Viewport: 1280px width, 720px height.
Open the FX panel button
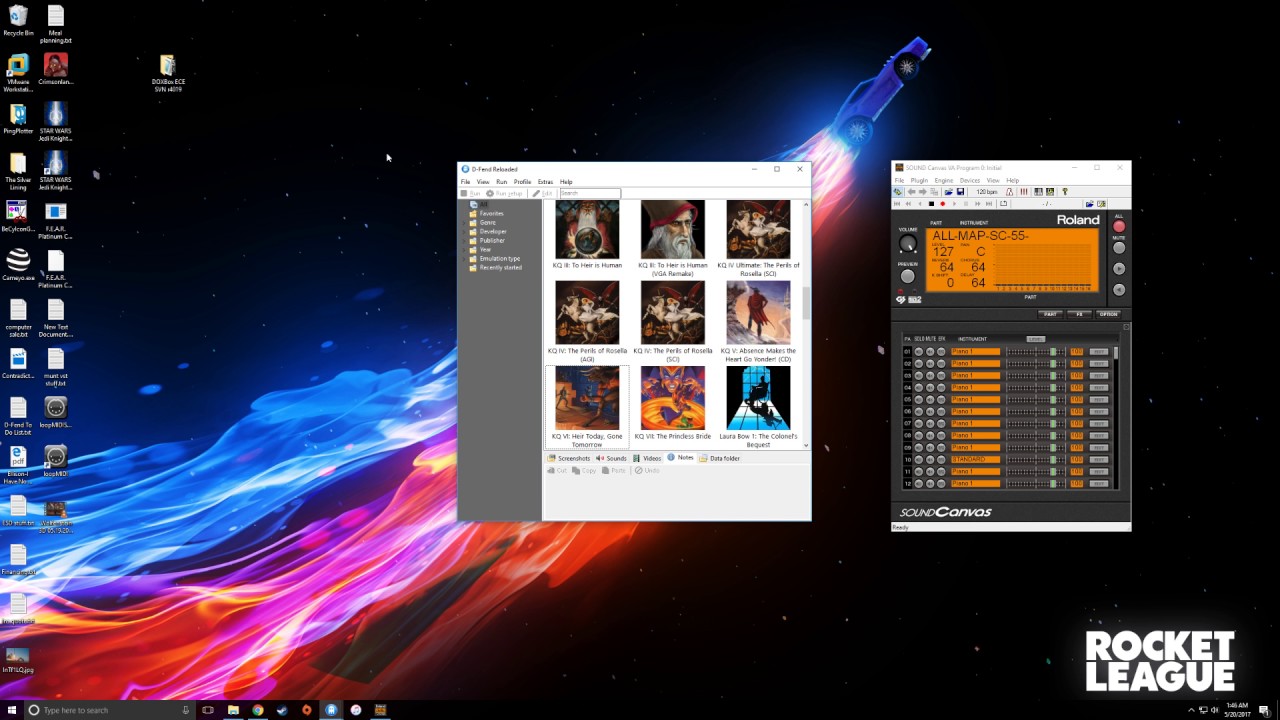pos(1079,314)
